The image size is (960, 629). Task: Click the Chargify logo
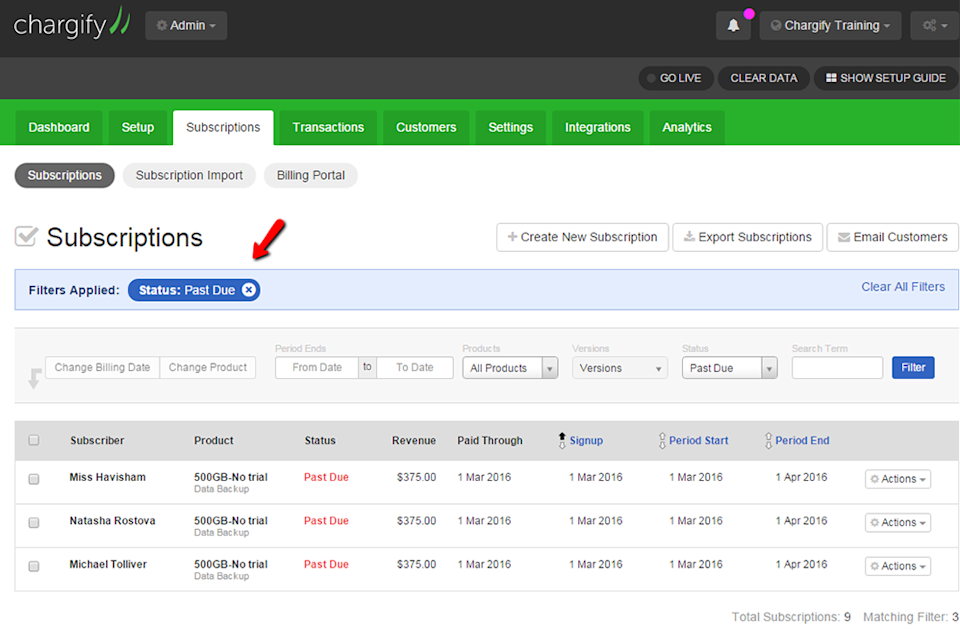(72, 23)
